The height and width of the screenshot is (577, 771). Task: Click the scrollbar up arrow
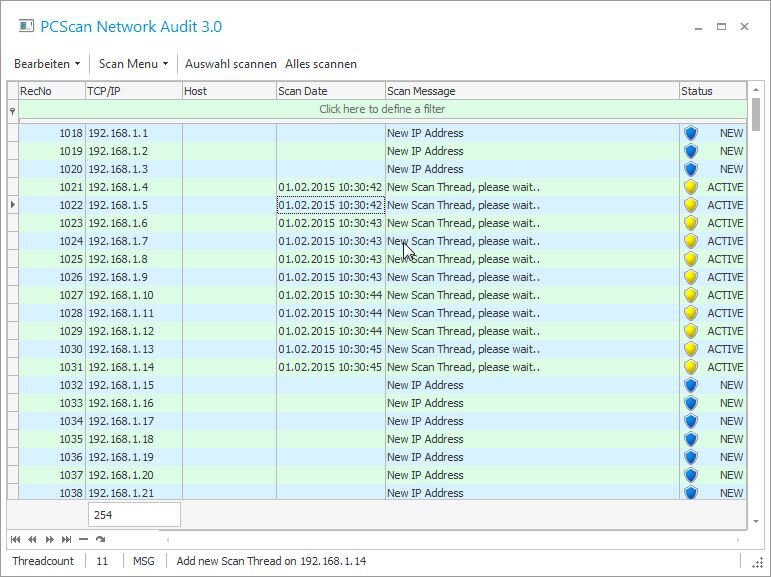[756, 90]
